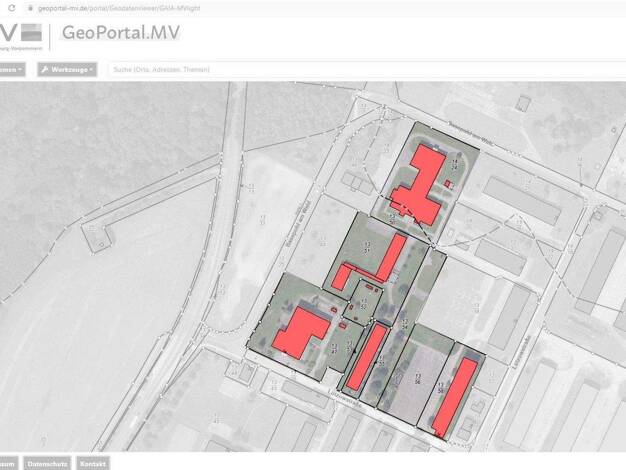The width and height of the screenshot is (626, 470).
Task: Click the lock icon in the address bar
Action: click(30, 7)
